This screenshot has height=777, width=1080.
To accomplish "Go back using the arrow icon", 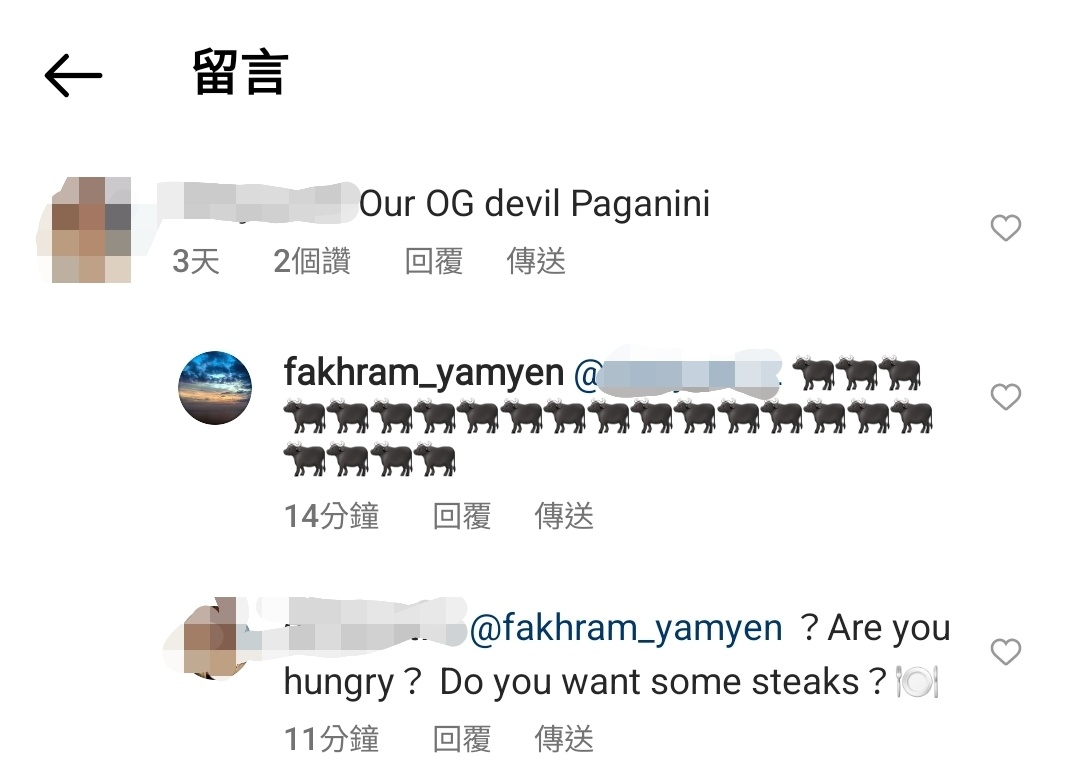I will [x=73, y=75].
